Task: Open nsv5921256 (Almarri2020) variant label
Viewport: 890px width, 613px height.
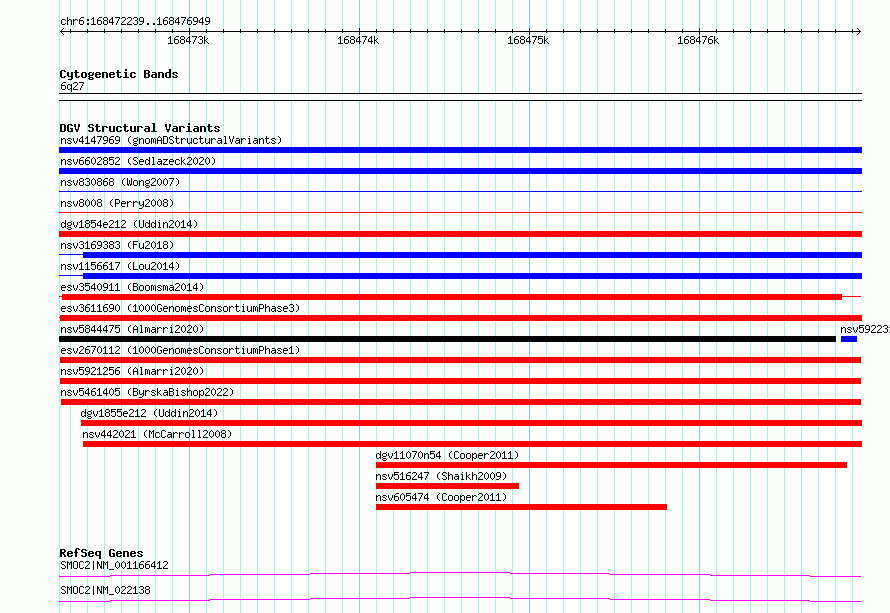Action: point(132,371)
